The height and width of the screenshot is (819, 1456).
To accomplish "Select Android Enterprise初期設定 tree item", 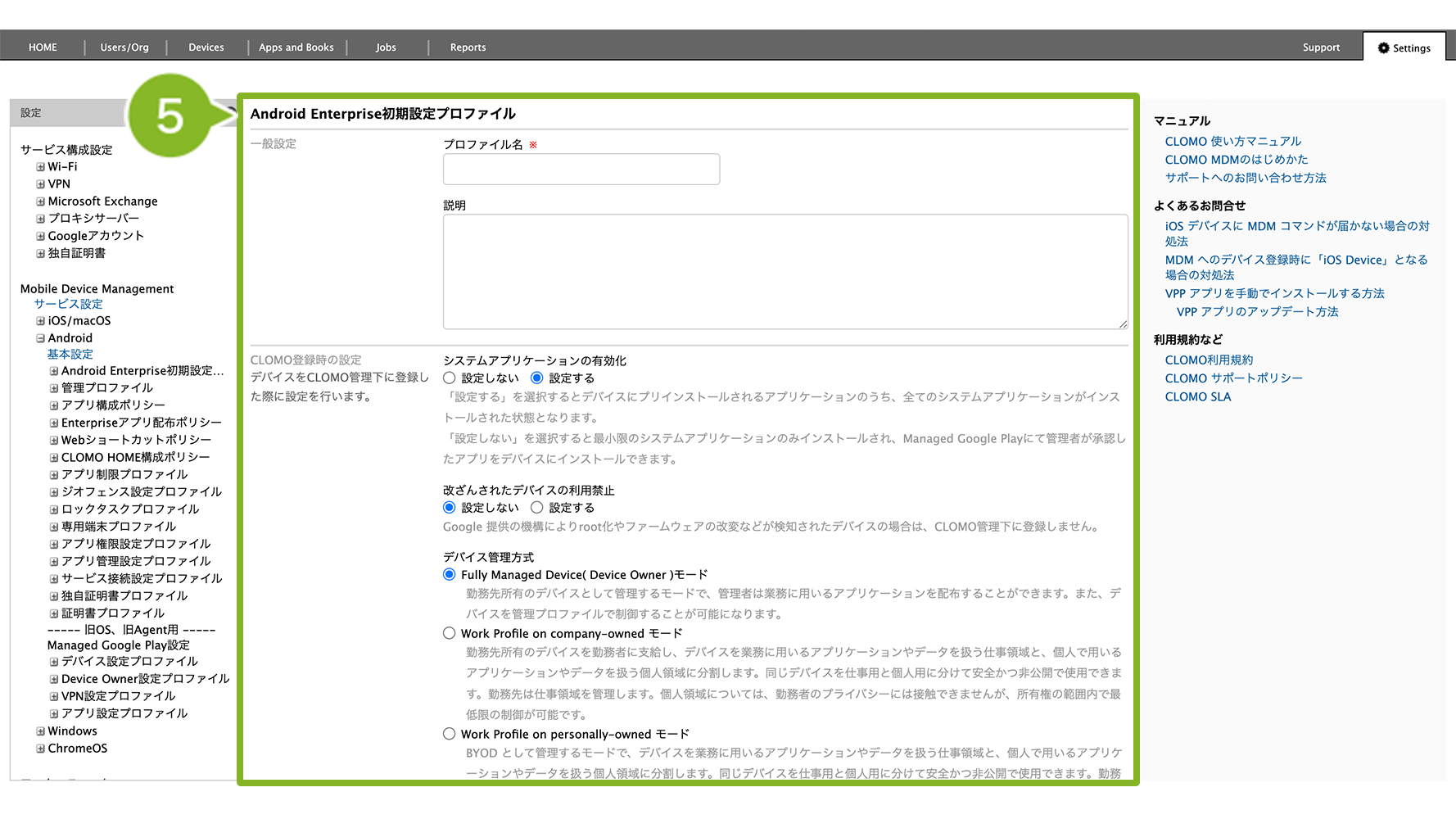I will tap(142, 371).
